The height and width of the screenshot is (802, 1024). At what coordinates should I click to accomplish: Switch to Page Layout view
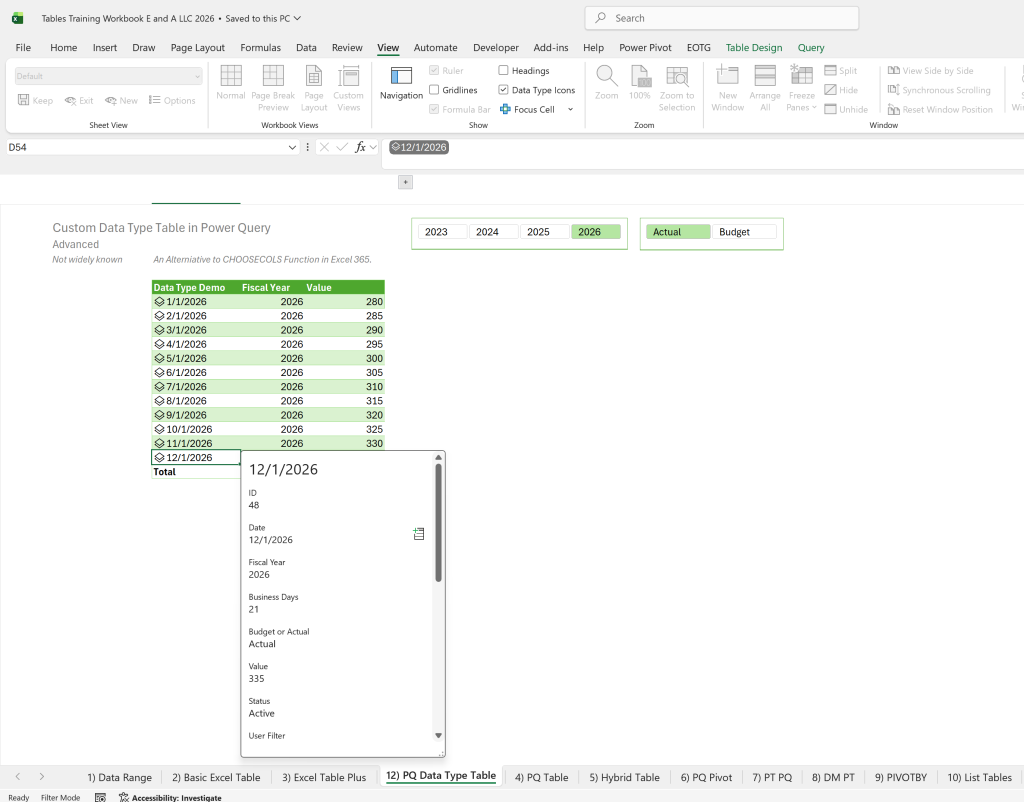[x=314, y=88]
